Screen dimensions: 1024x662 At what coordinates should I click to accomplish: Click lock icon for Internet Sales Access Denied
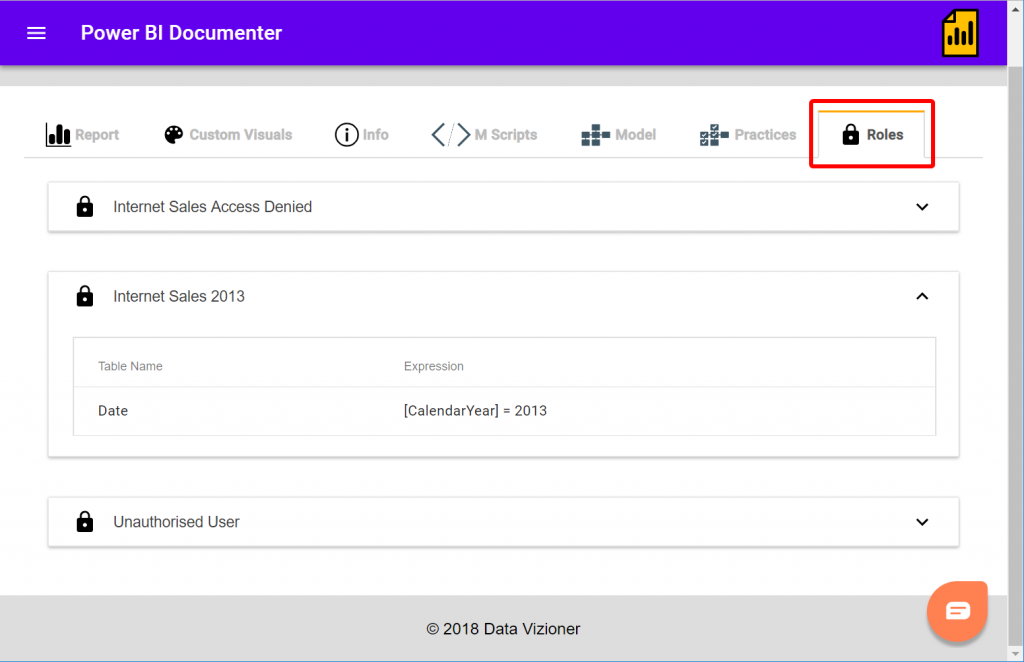pyautogui.click(x=85, y=206)
